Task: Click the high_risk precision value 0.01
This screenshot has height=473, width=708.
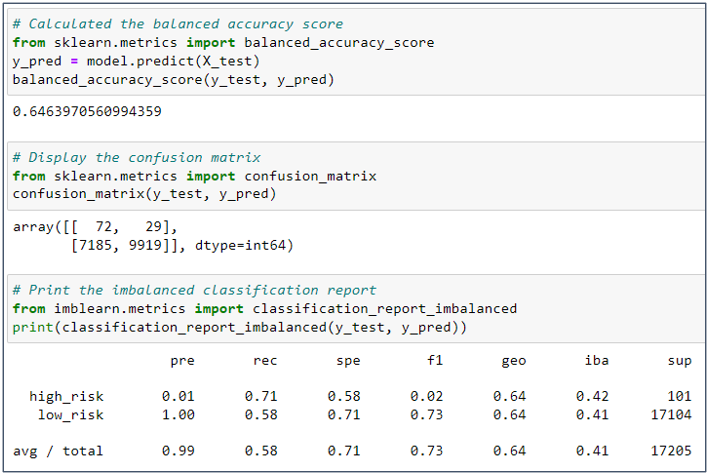Action: [178, 396]
